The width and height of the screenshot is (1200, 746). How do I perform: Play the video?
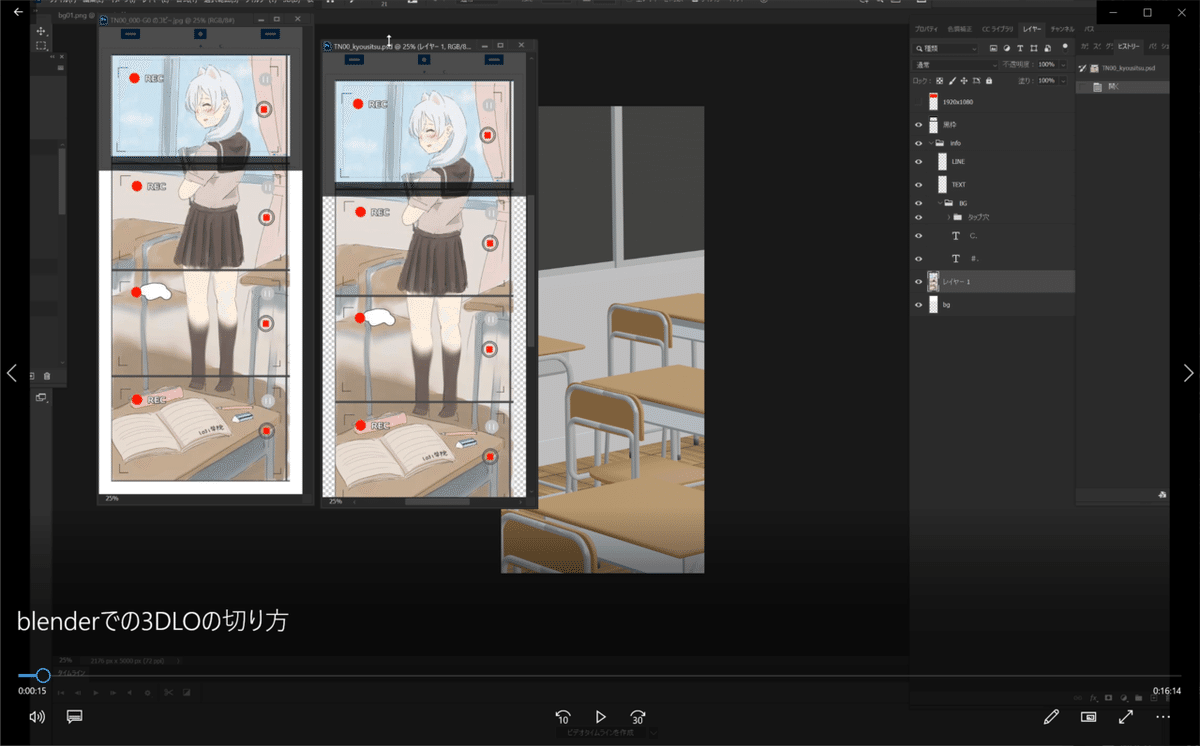tap(600, 717)
